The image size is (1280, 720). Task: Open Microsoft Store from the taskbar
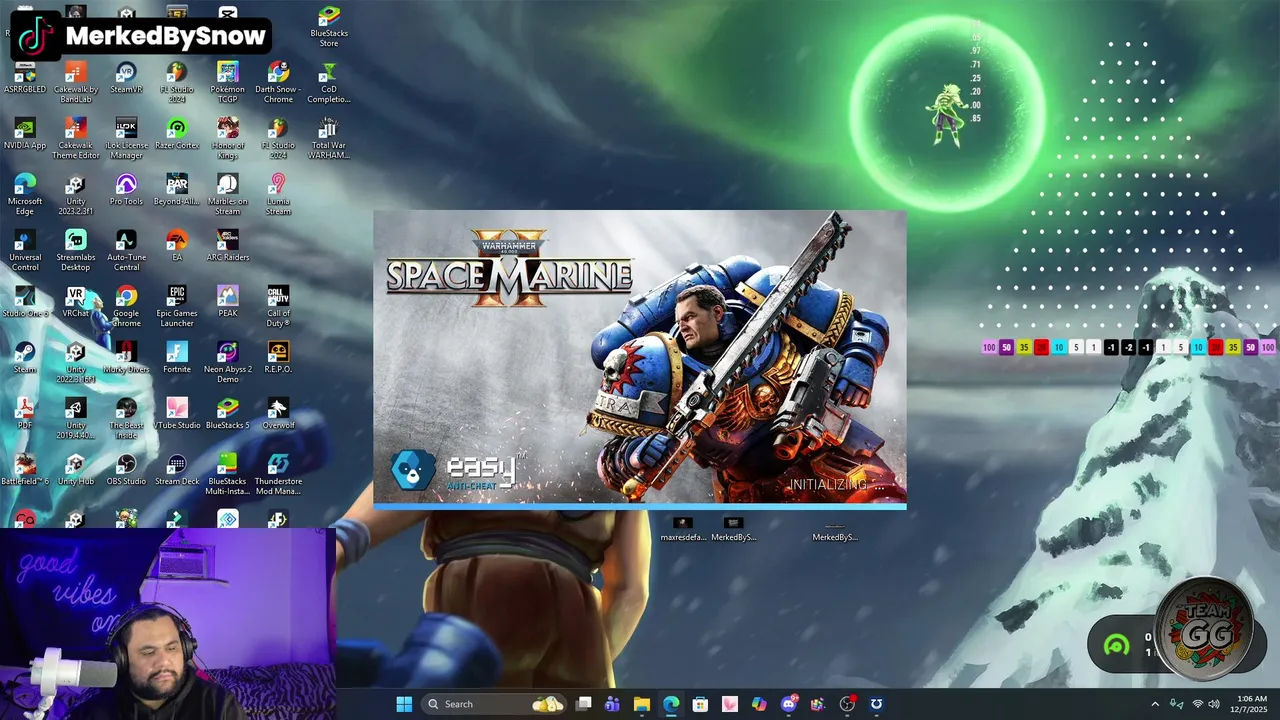click(700, 704)
